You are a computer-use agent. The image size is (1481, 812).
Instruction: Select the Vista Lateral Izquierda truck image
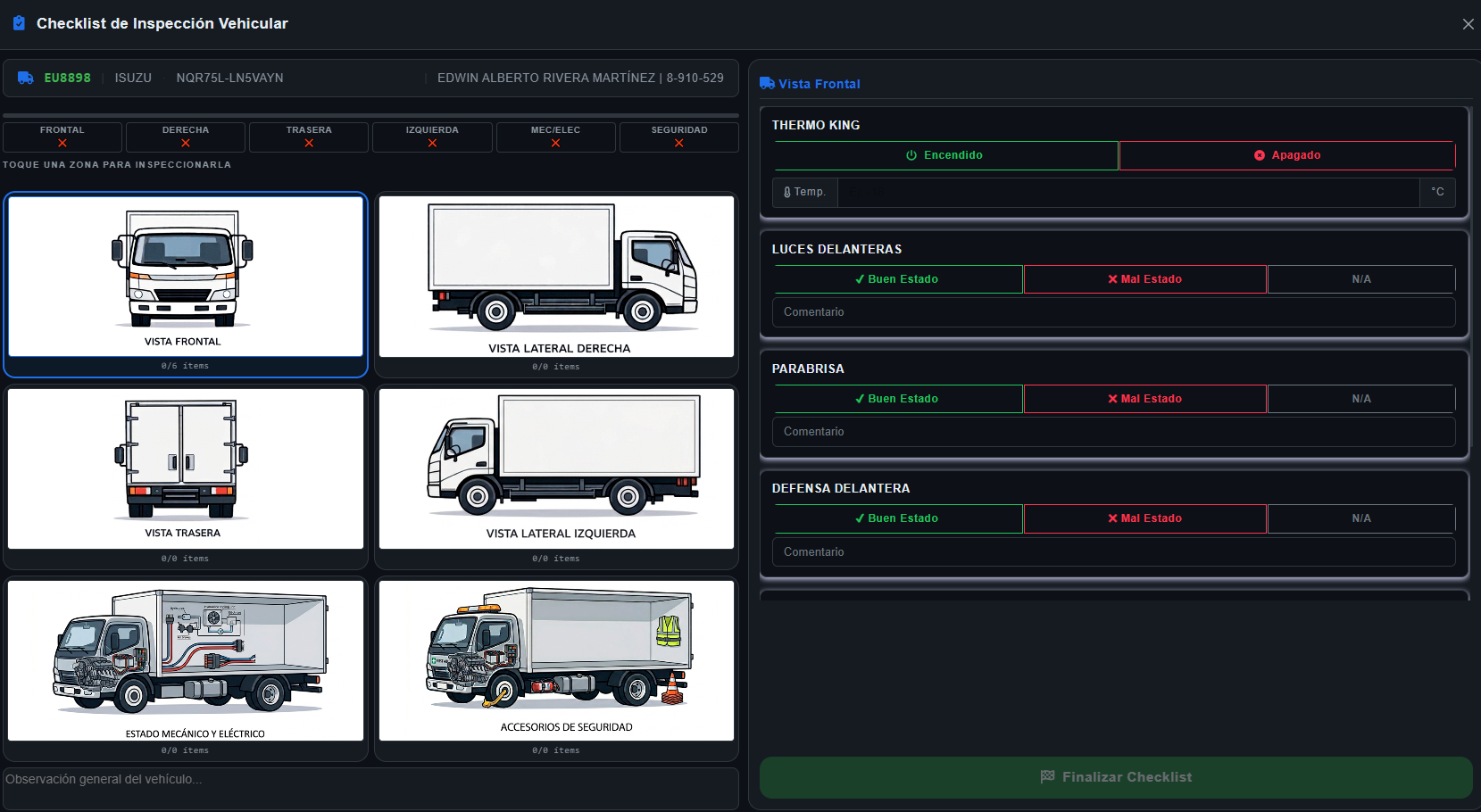pos(556,468)
